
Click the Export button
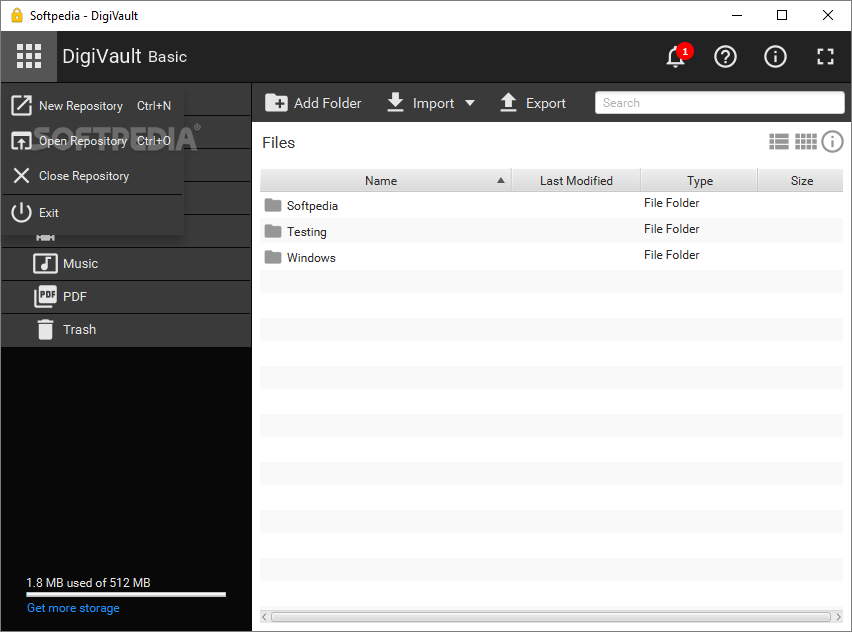(532, 103)
